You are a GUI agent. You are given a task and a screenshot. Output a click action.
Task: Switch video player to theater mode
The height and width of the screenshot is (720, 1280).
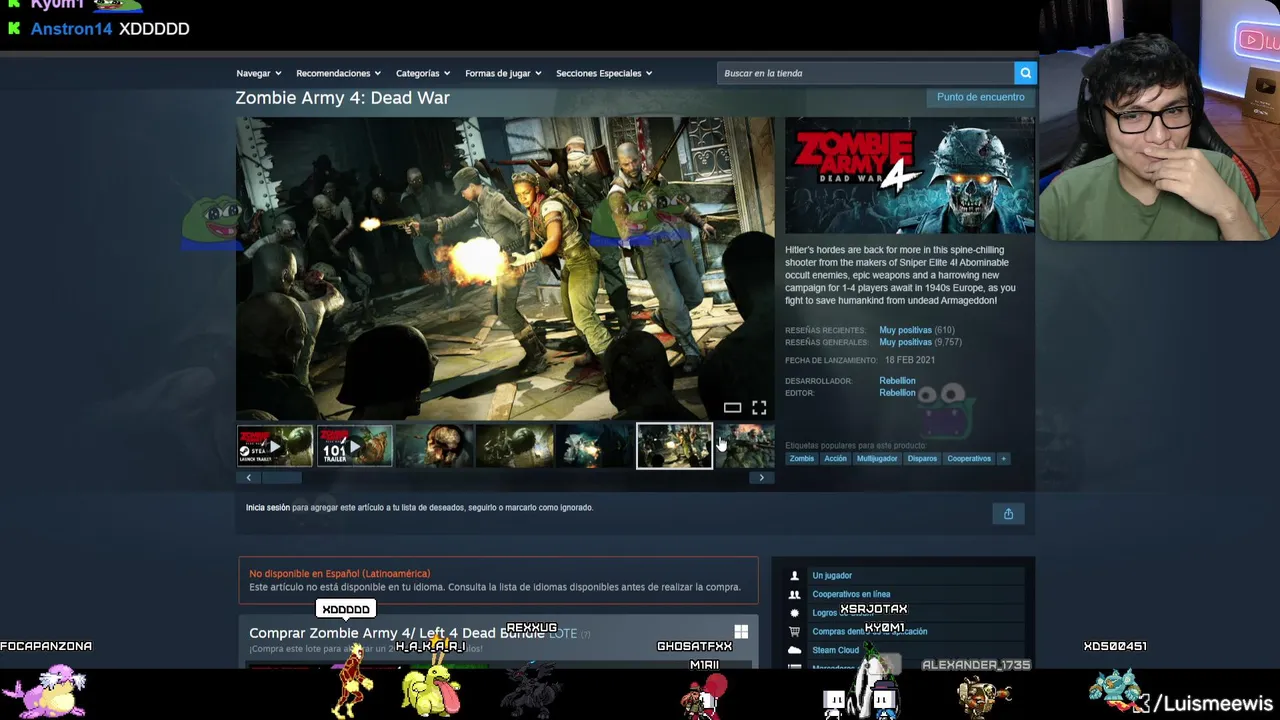pyautogui.click(x=732, y=408)
